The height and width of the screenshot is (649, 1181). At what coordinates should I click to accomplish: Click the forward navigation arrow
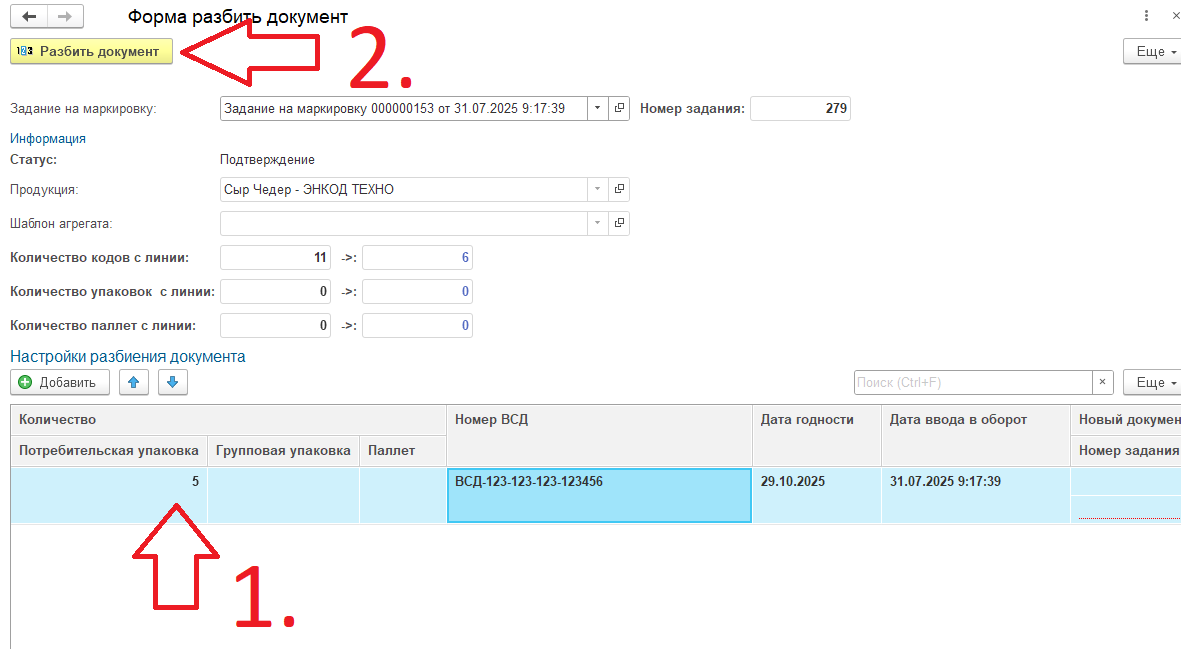coord(65,17)
